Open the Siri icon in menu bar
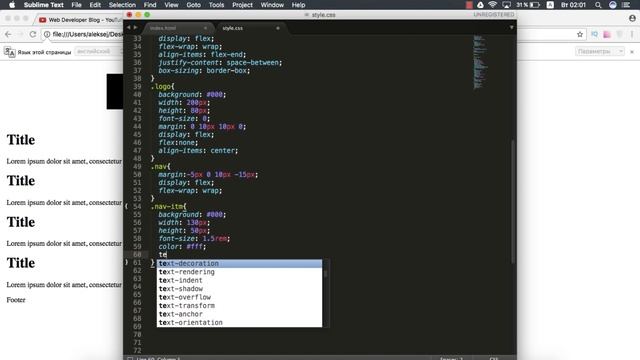This screenshot has width=640, height=360. tap(613, 5)
